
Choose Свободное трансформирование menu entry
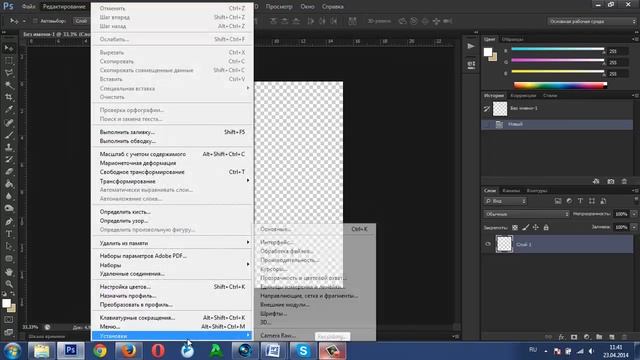point(173,172)
